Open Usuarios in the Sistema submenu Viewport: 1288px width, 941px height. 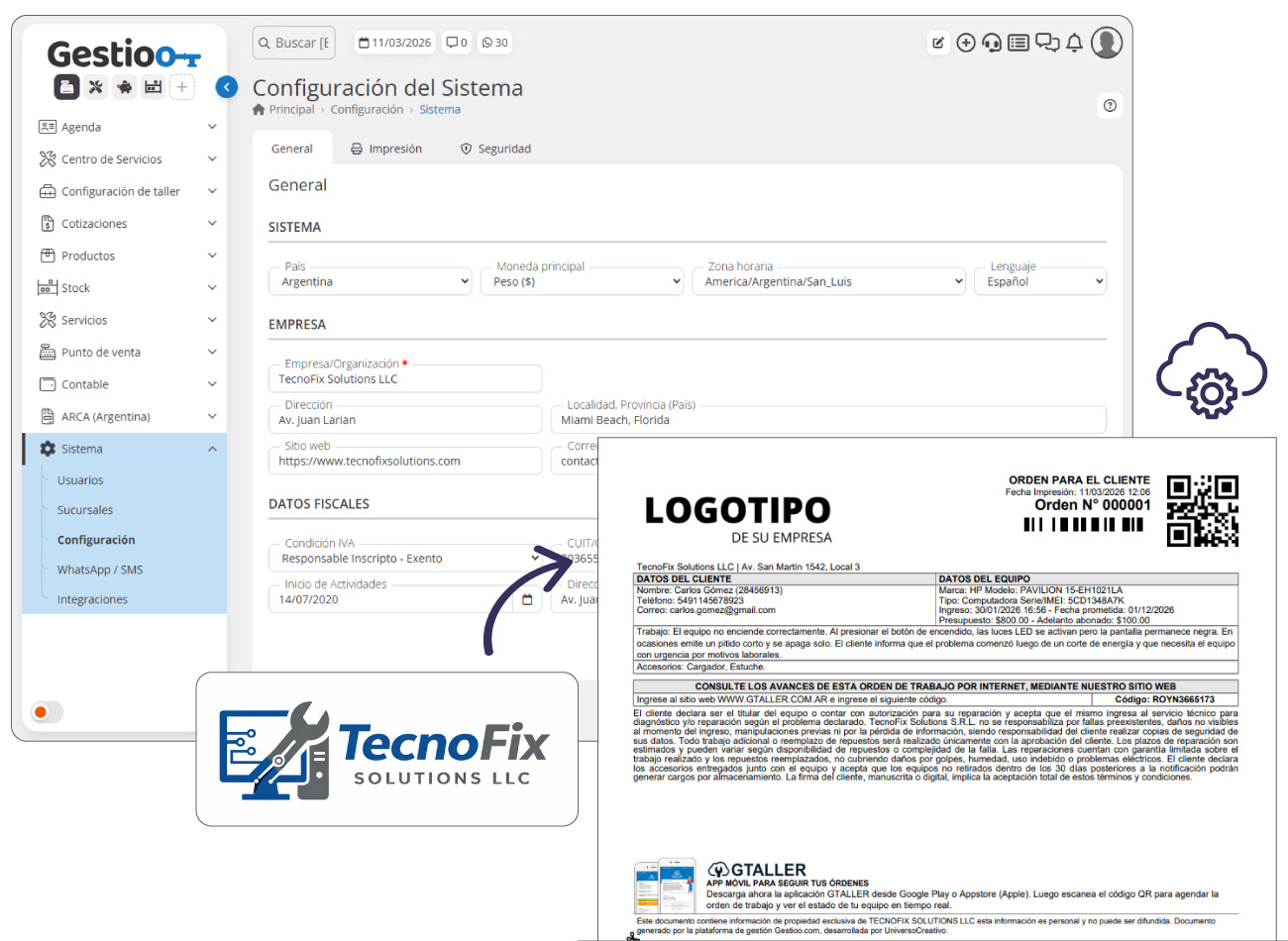(80, 480)
